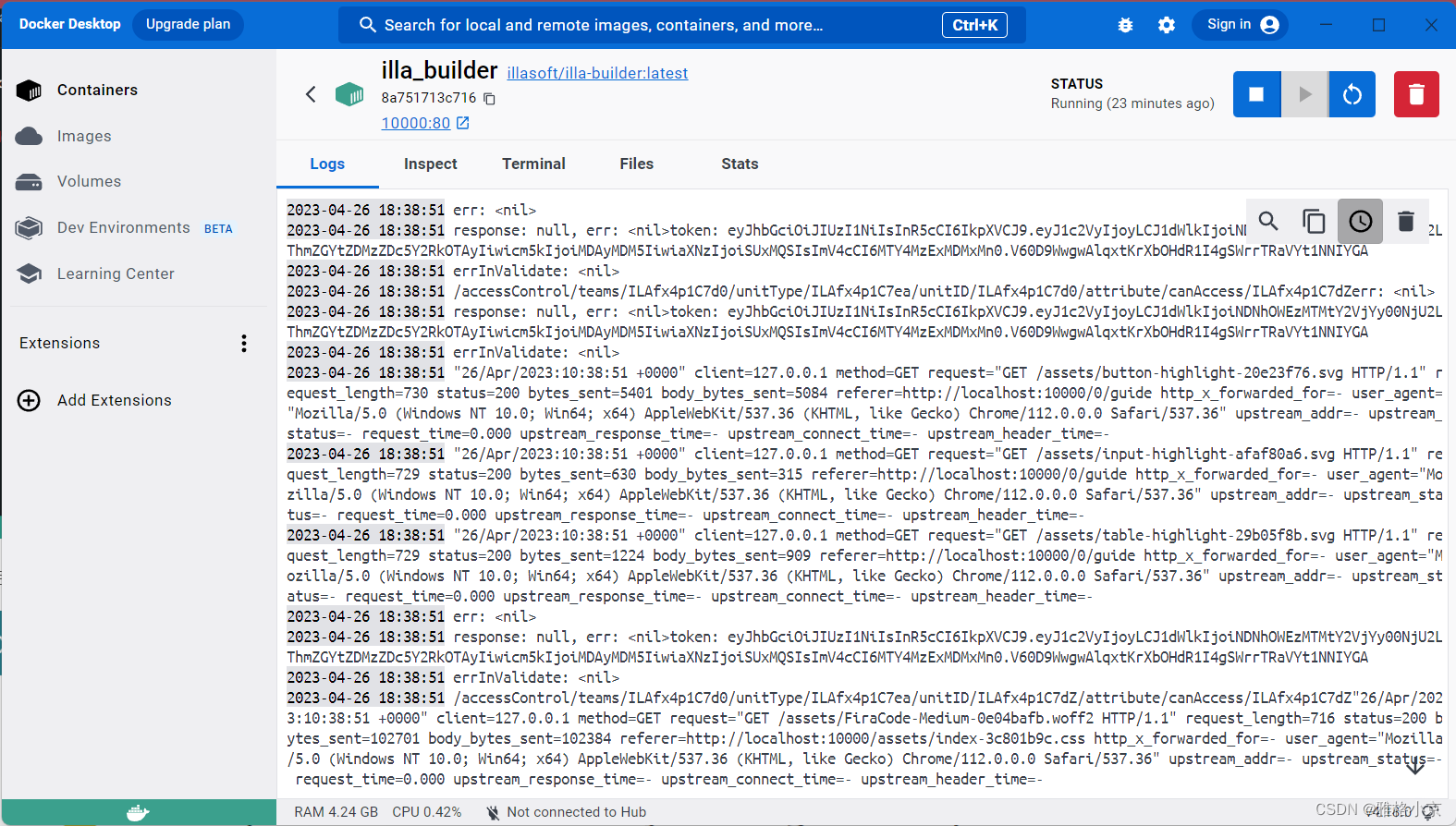Switch to the Inspect tab

[431, 164]
